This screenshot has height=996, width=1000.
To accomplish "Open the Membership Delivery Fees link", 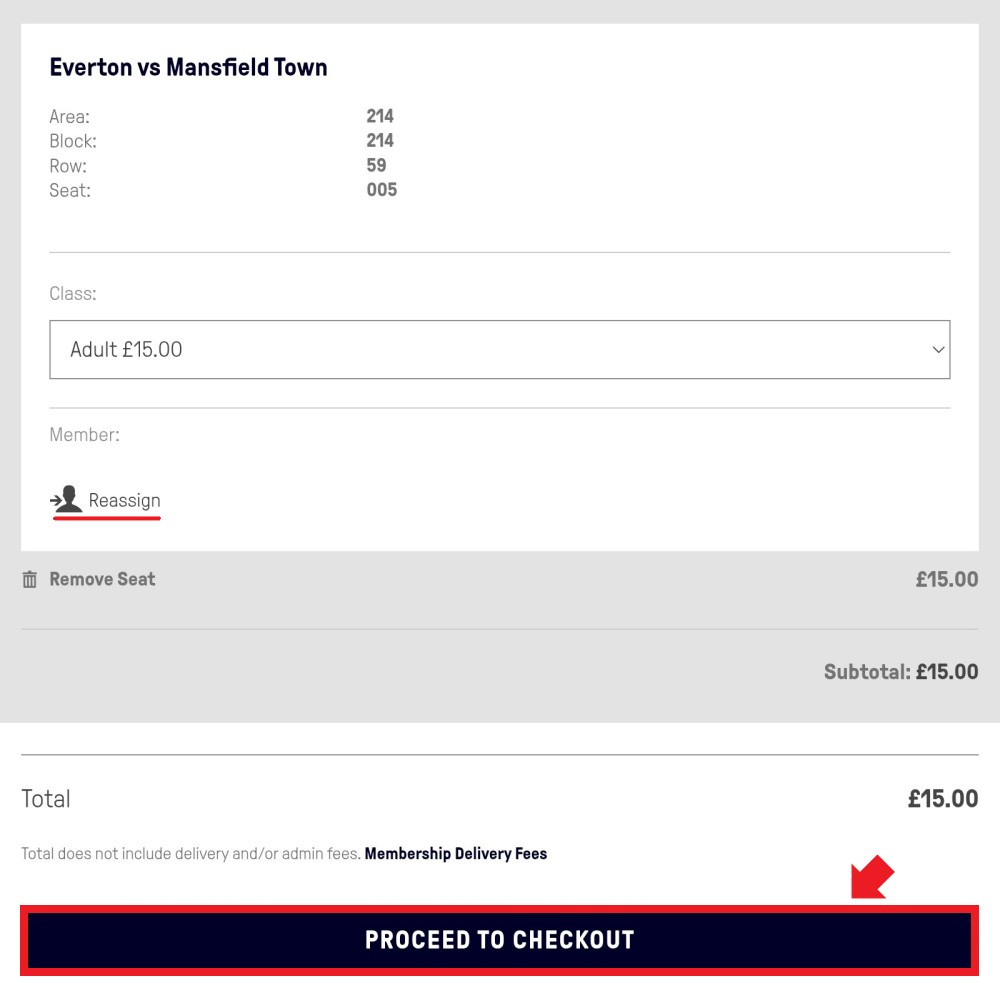I will click(x=455, y=853).
